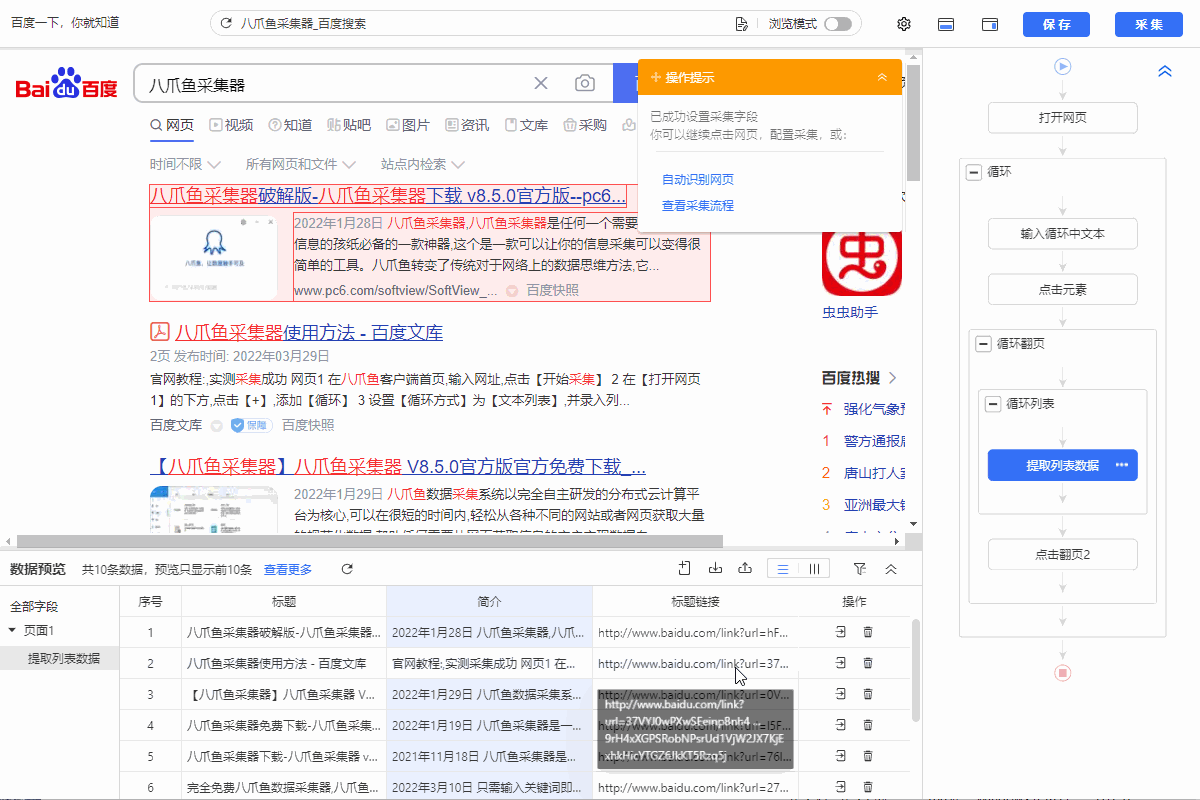Select the 文库 tab in Baidu

pyautogui.click(x=526, y=125)
